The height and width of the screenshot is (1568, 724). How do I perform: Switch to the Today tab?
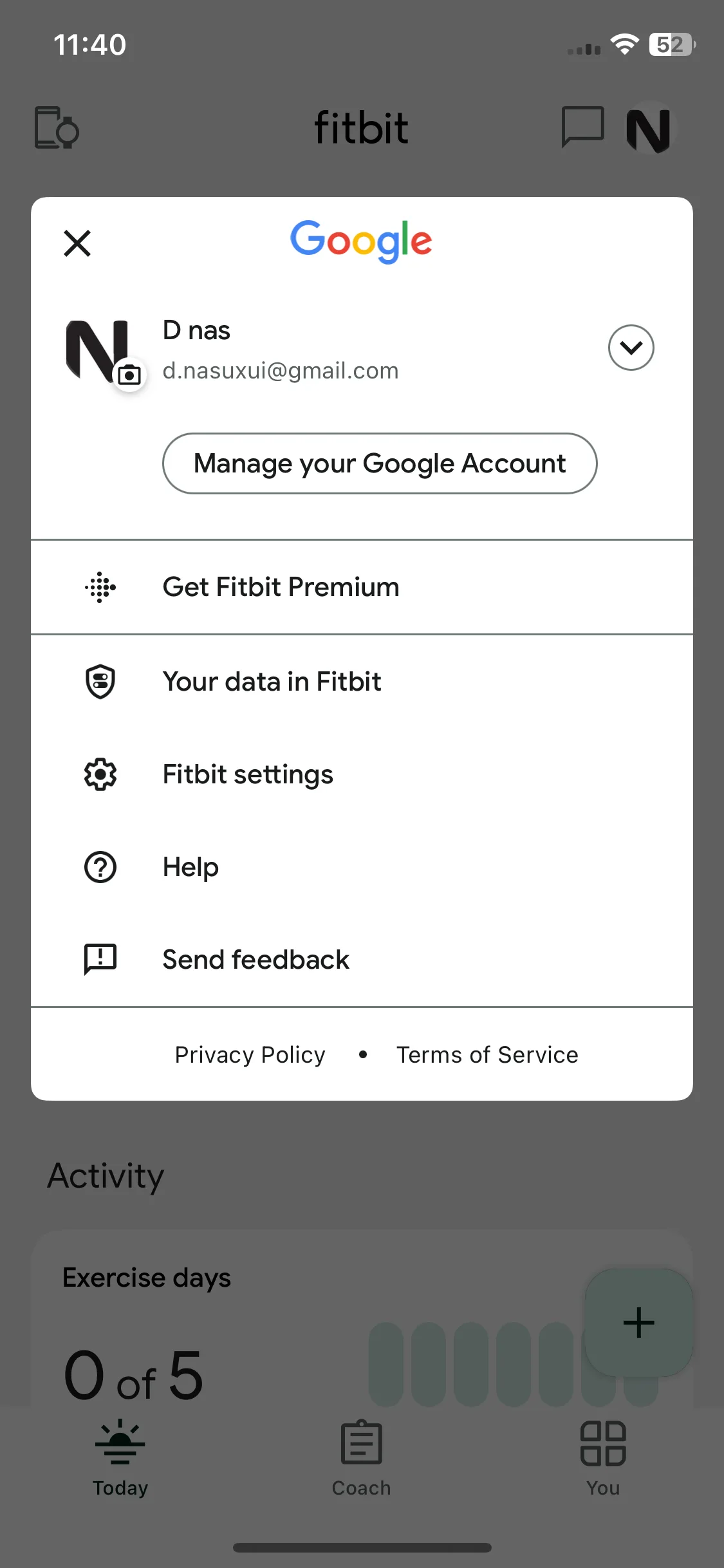pos(120,1458)
